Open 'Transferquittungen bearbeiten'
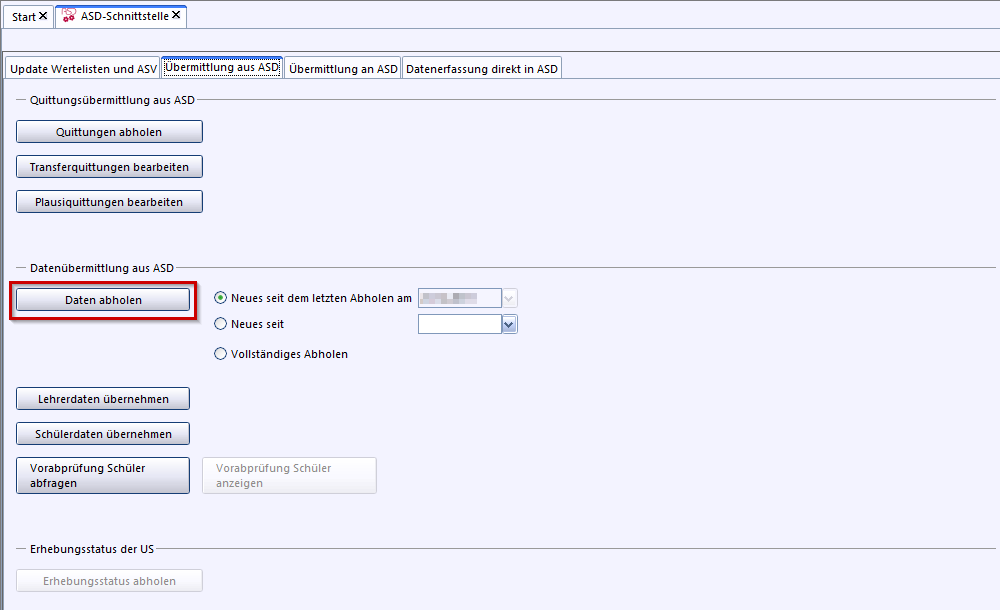This screenshot has height=610, width=1000. pyautogui.click(x=109, y=167)
